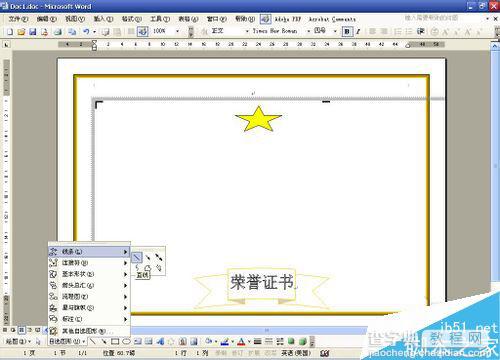
Task: Open the 格式(O) Format menu
Action: (132, 19)
